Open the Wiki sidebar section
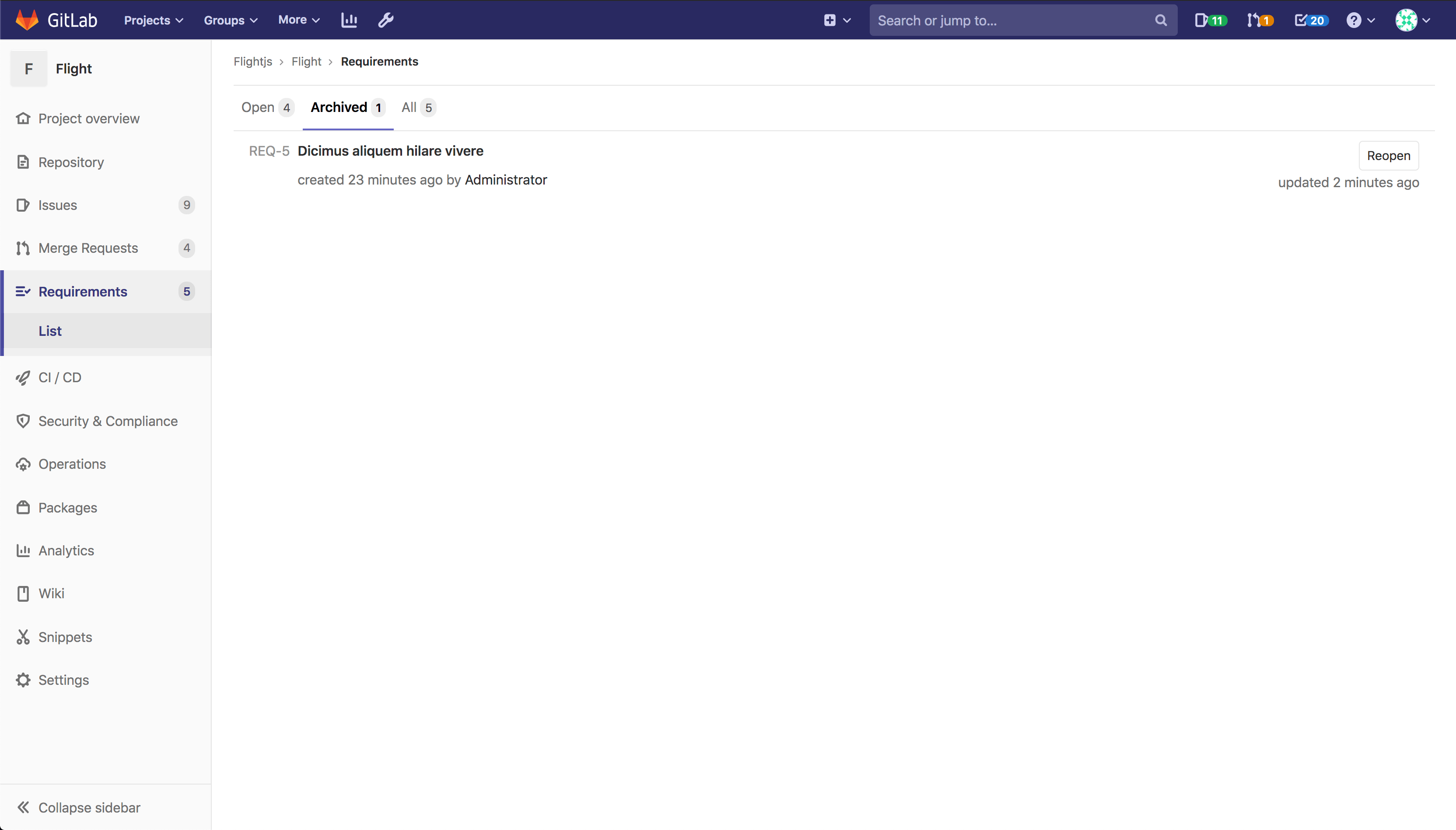 pos(51,593)
